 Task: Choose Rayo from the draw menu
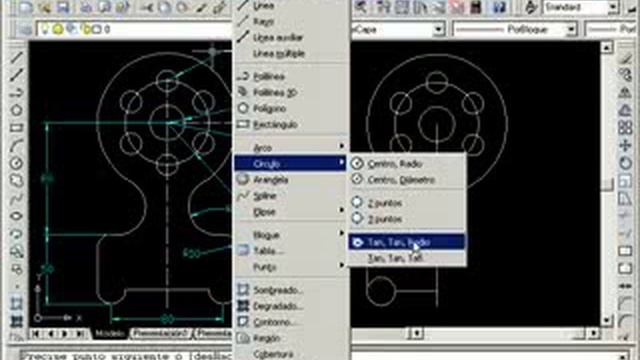click(291, 21)
